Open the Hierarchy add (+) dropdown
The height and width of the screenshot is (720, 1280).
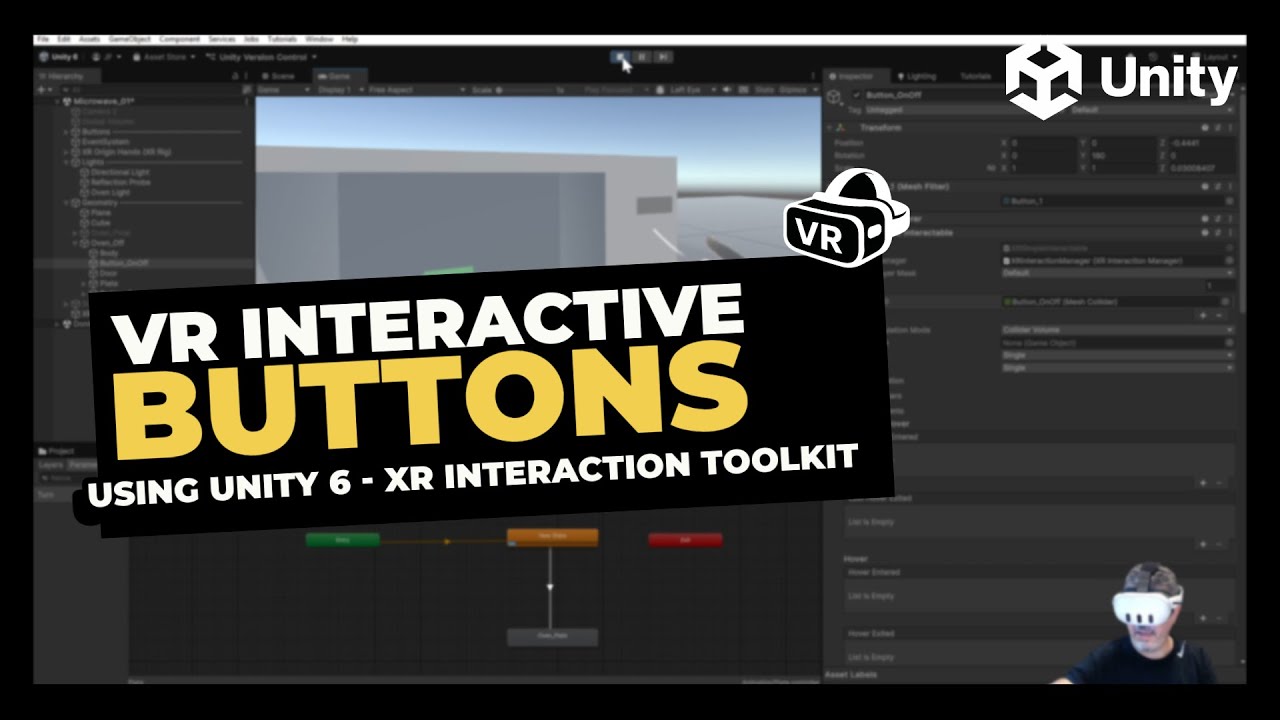[x=44, y=89]
